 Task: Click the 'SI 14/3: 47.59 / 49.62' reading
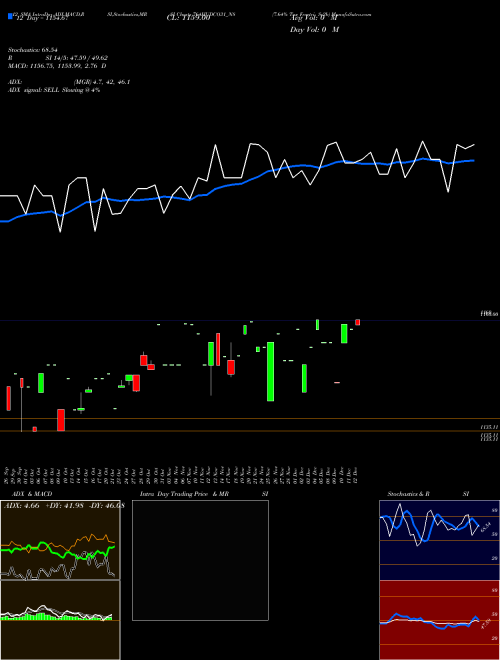(x=77, y=58)
